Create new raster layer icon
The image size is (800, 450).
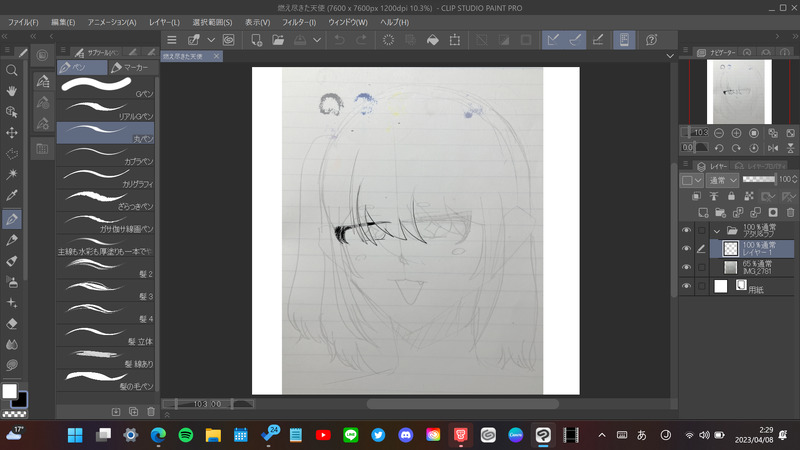tap(703, 212)
